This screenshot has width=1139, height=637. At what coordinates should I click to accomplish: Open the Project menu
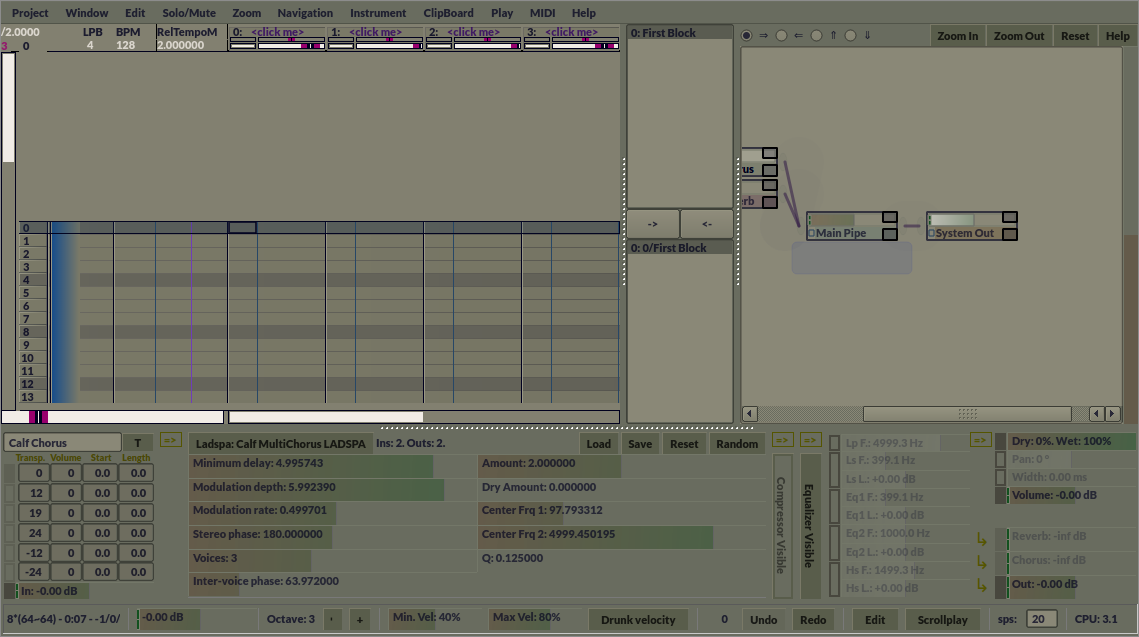pyautogui.click(x=29, y=13)
